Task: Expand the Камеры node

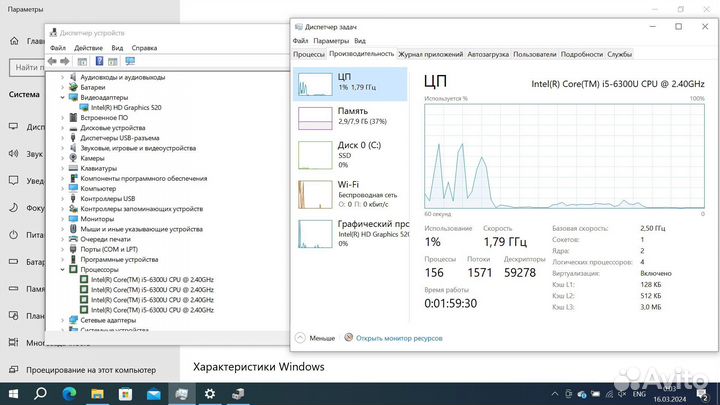Action: click(x=62, y=158)
